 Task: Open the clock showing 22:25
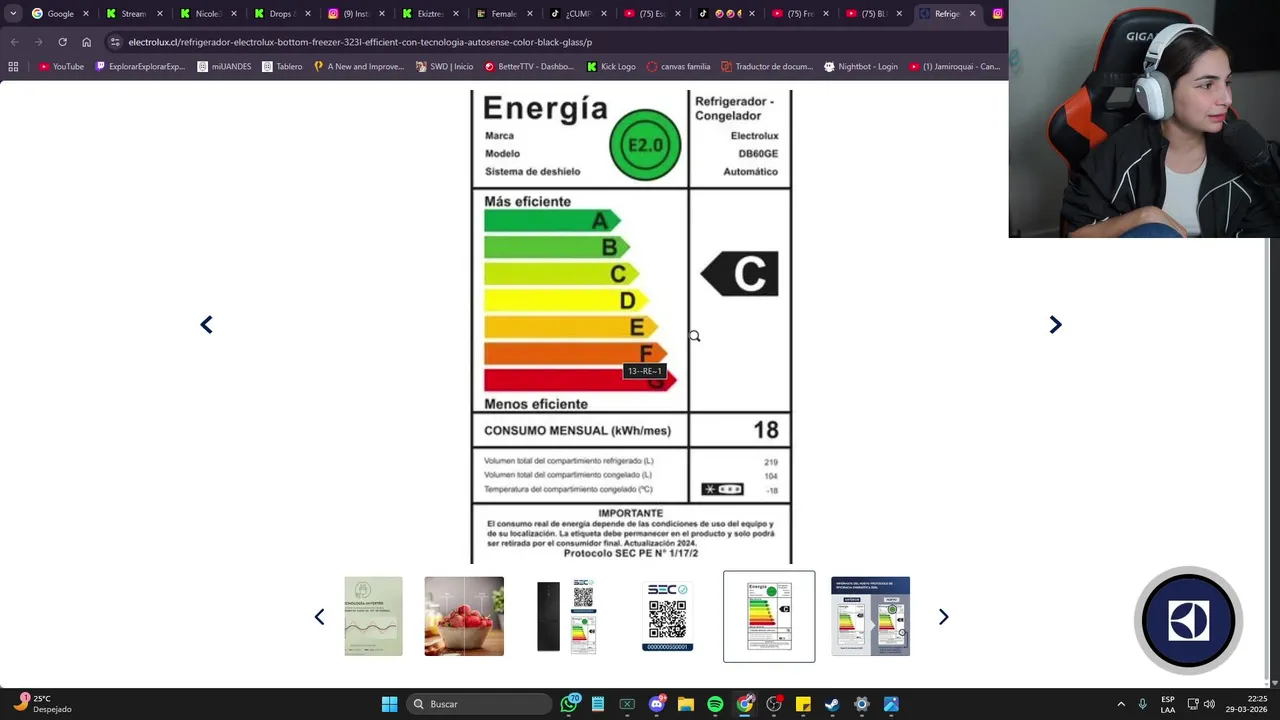(x=1246, y=704)
